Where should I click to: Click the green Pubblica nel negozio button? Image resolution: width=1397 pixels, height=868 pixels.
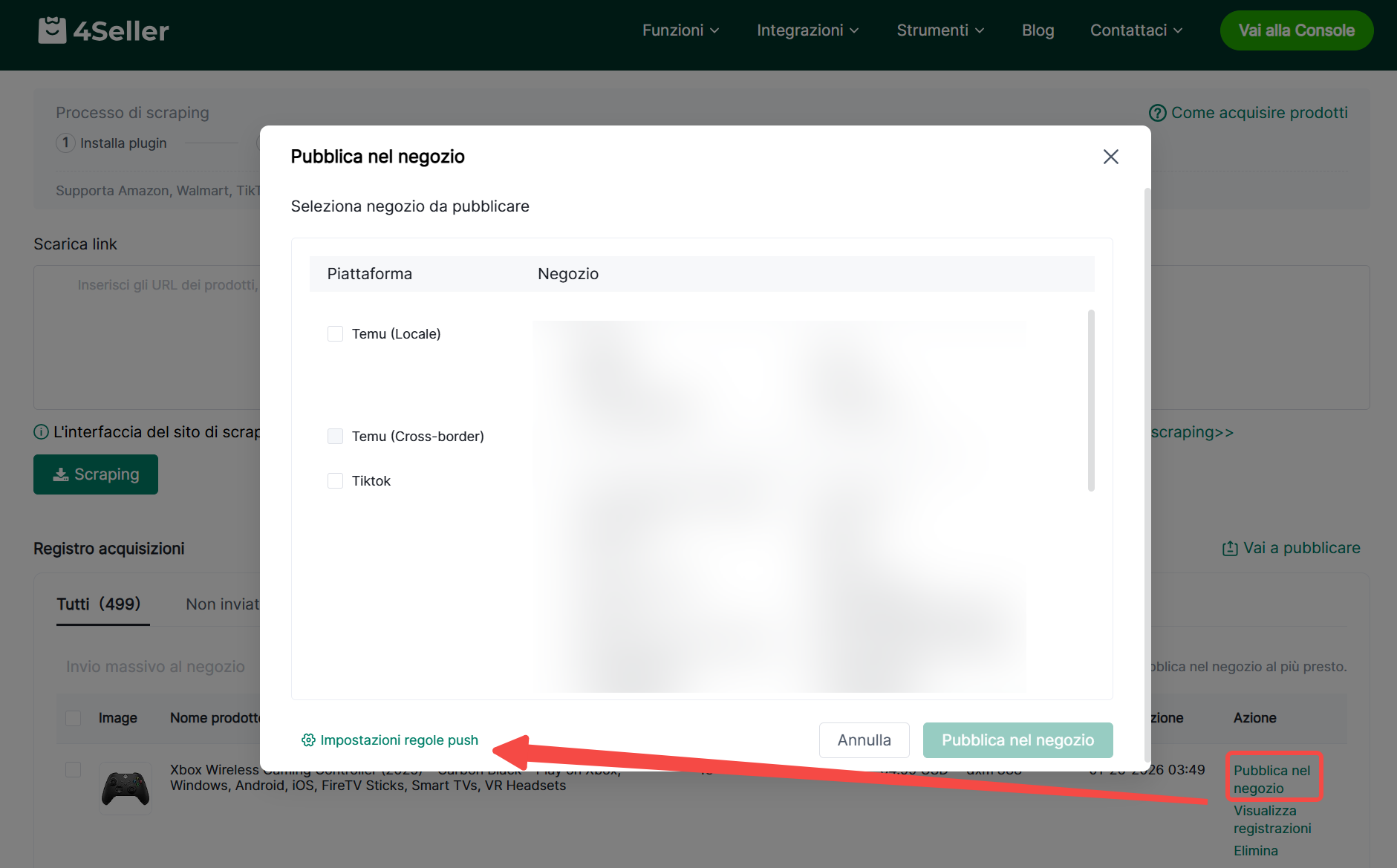point(1017,740)
